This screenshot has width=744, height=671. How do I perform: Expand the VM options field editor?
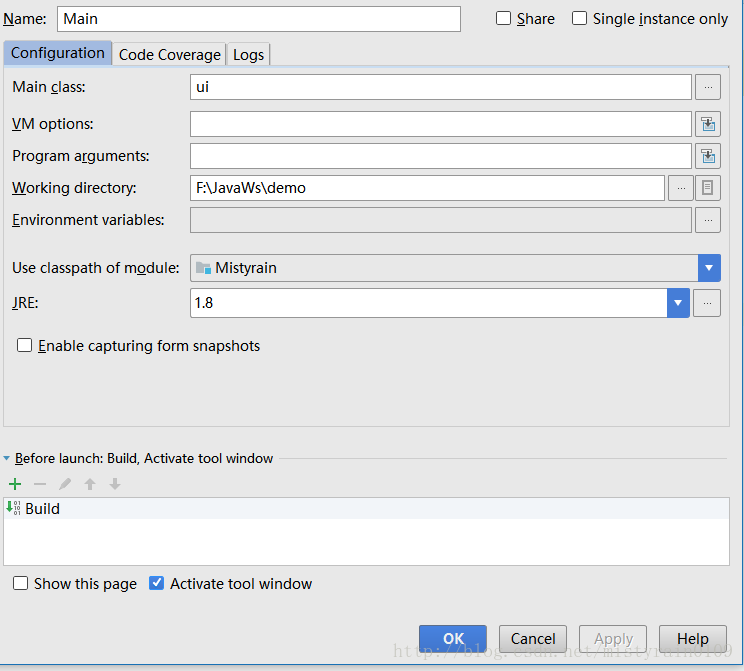point(707,124)
